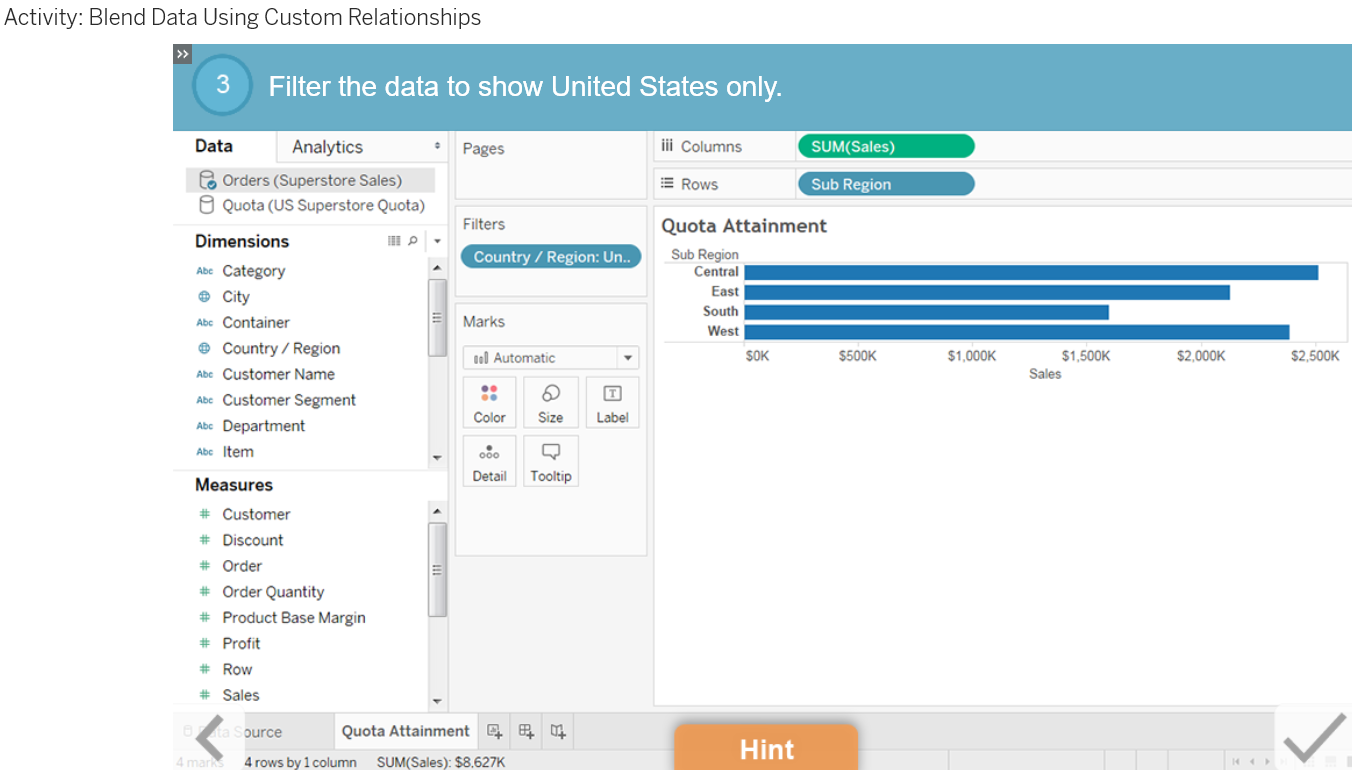The height and width of the screenshot is (770, 1352).
Task: Open the Analytics pane tab
Action: coord(327,147)
